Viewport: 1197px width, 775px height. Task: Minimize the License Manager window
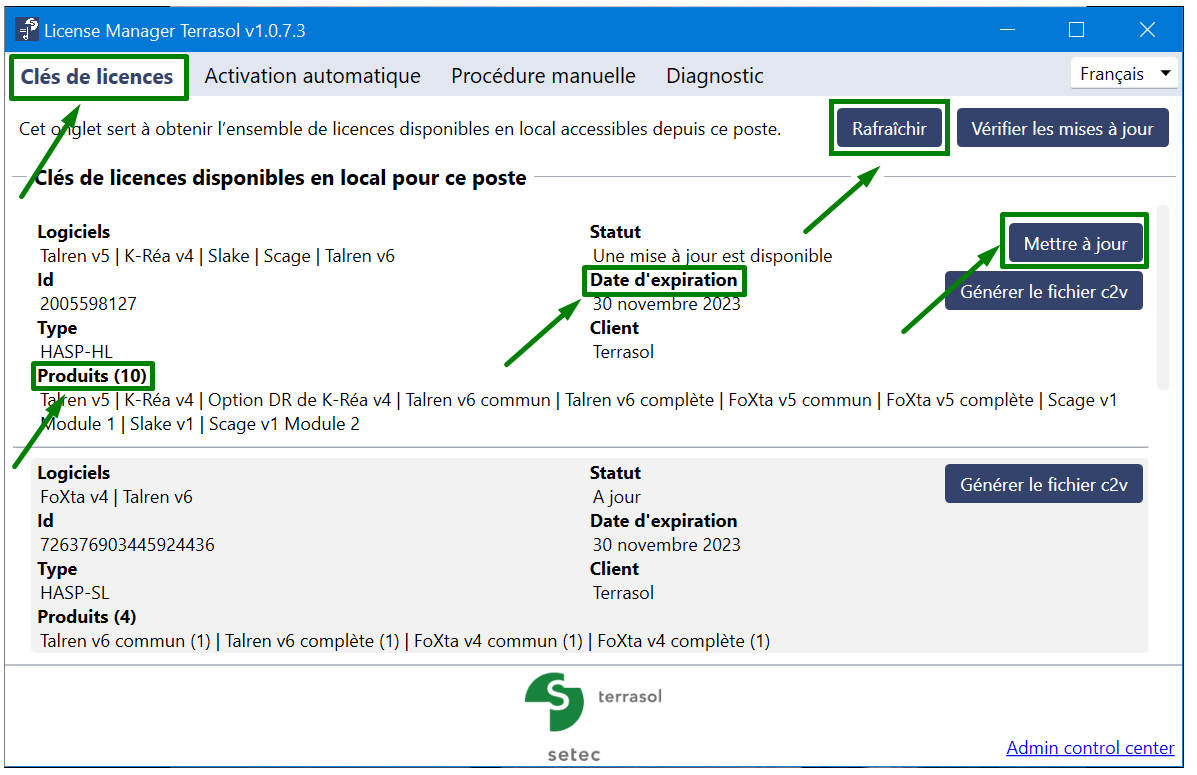(1007, 30)
